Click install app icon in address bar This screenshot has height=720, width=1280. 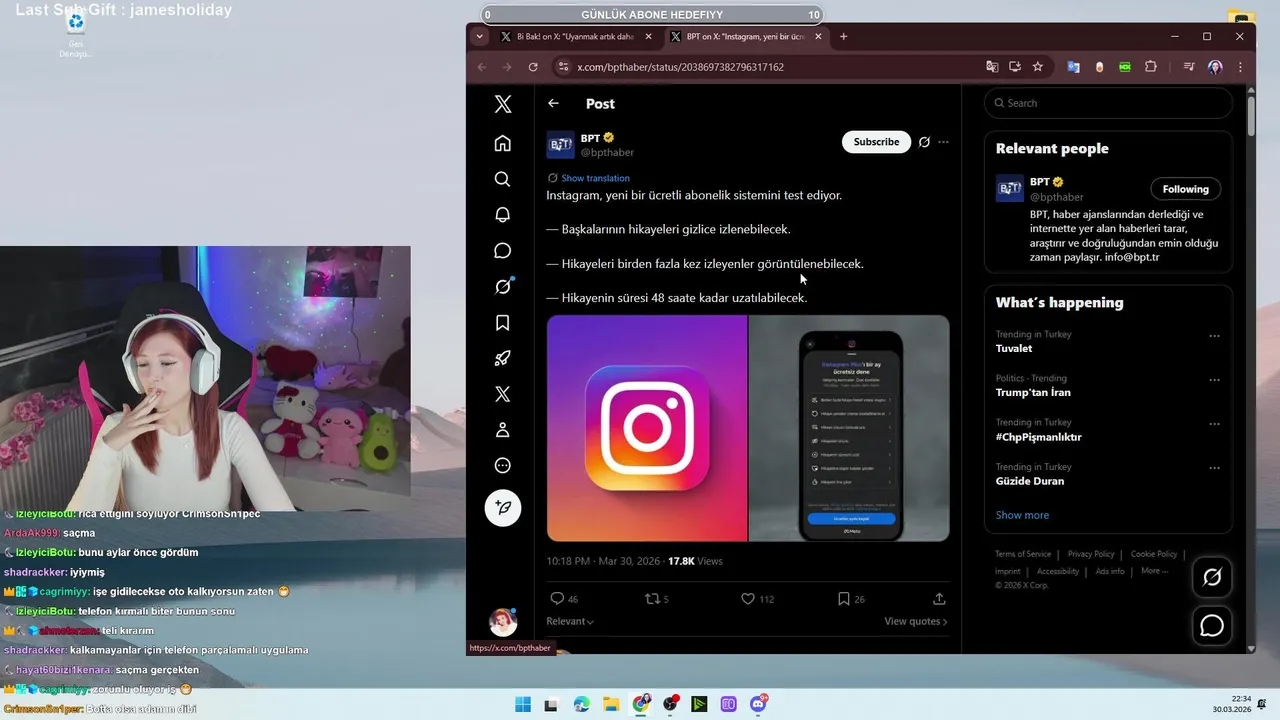[1015, 67]
